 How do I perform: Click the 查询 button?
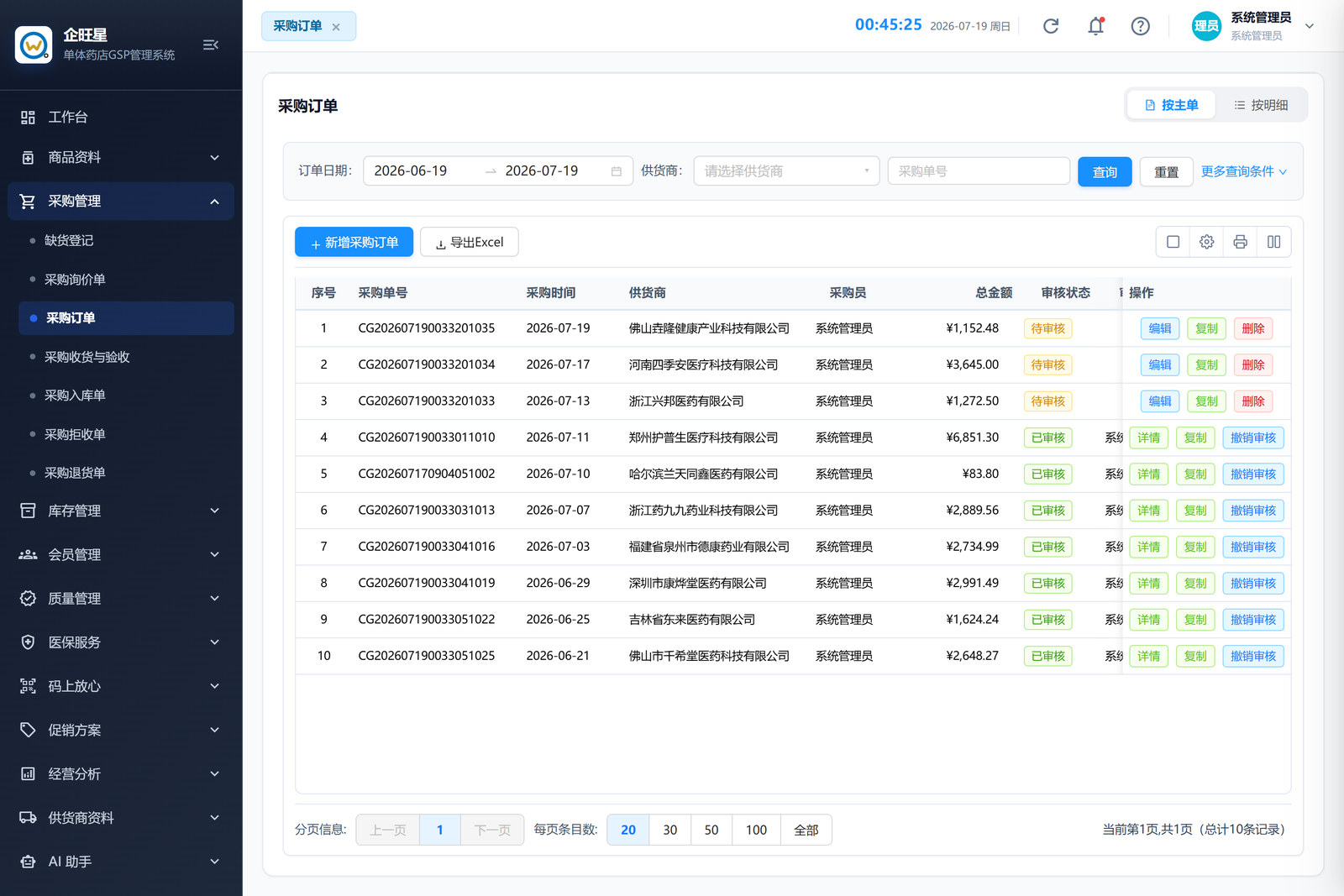pyautogui.click(x=1105, y=171)
